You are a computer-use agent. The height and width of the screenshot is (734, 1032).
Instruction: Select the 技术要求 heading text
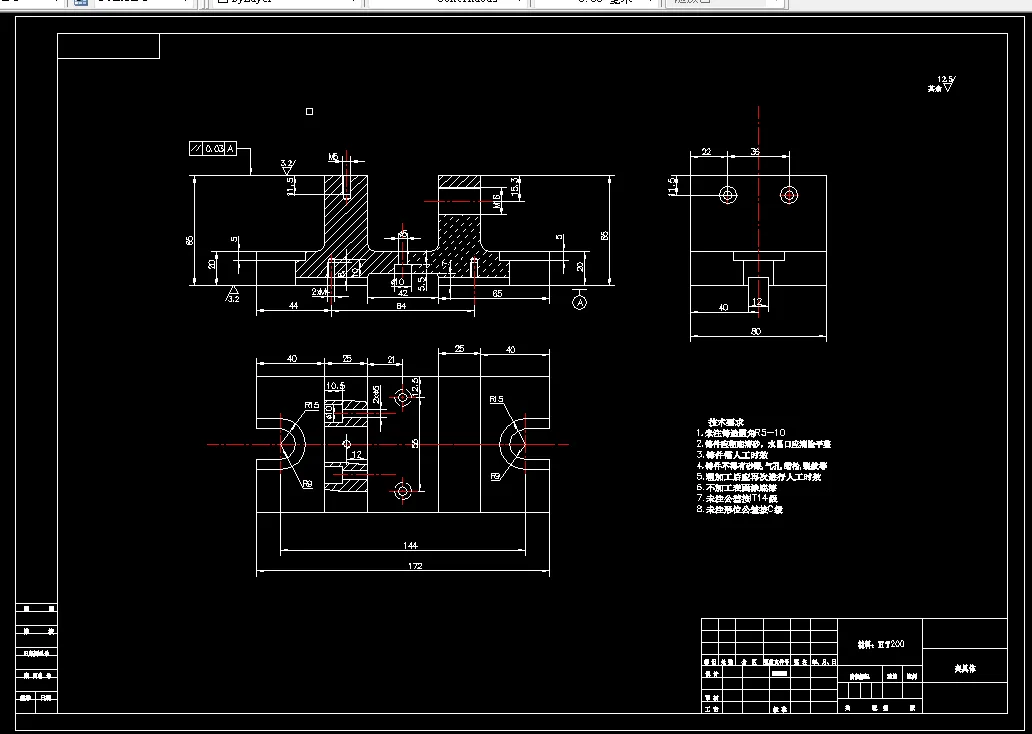[x=726, y=422]
